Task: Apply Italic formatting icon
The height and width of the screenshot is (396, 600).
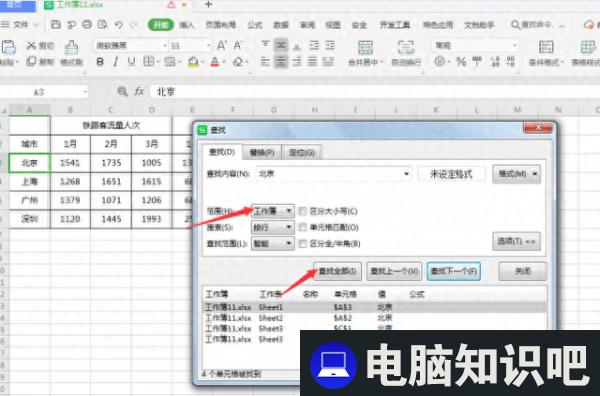Action: 116,62
